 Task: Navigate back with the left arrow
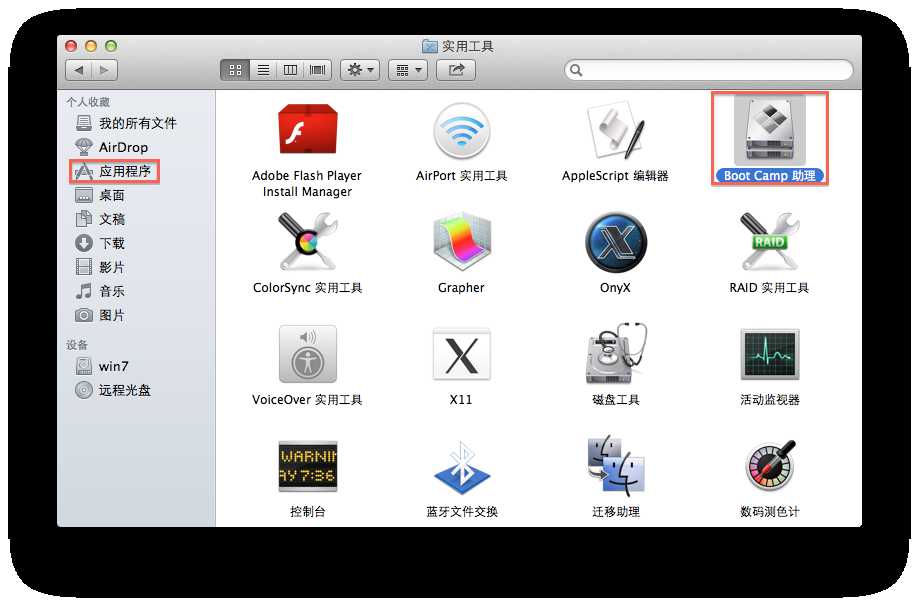pos(79,70)
